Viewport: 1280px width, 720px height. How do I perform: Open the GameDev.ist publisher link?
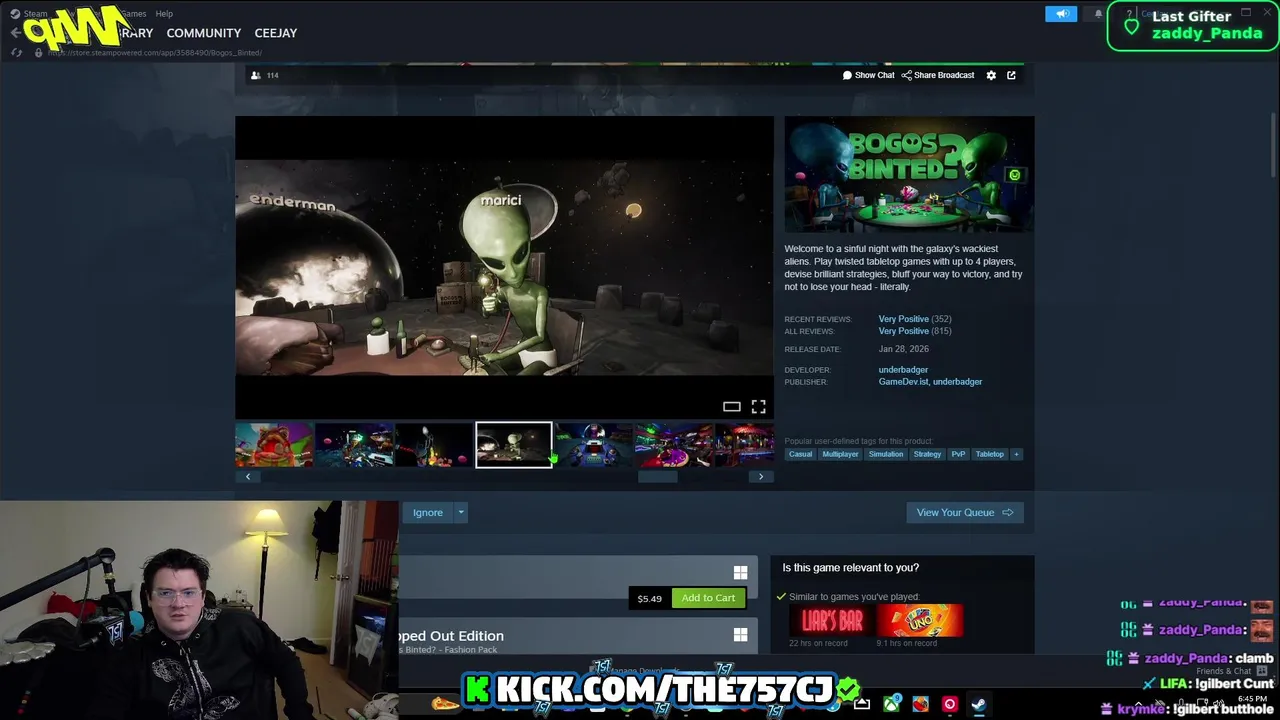point(903,382)
